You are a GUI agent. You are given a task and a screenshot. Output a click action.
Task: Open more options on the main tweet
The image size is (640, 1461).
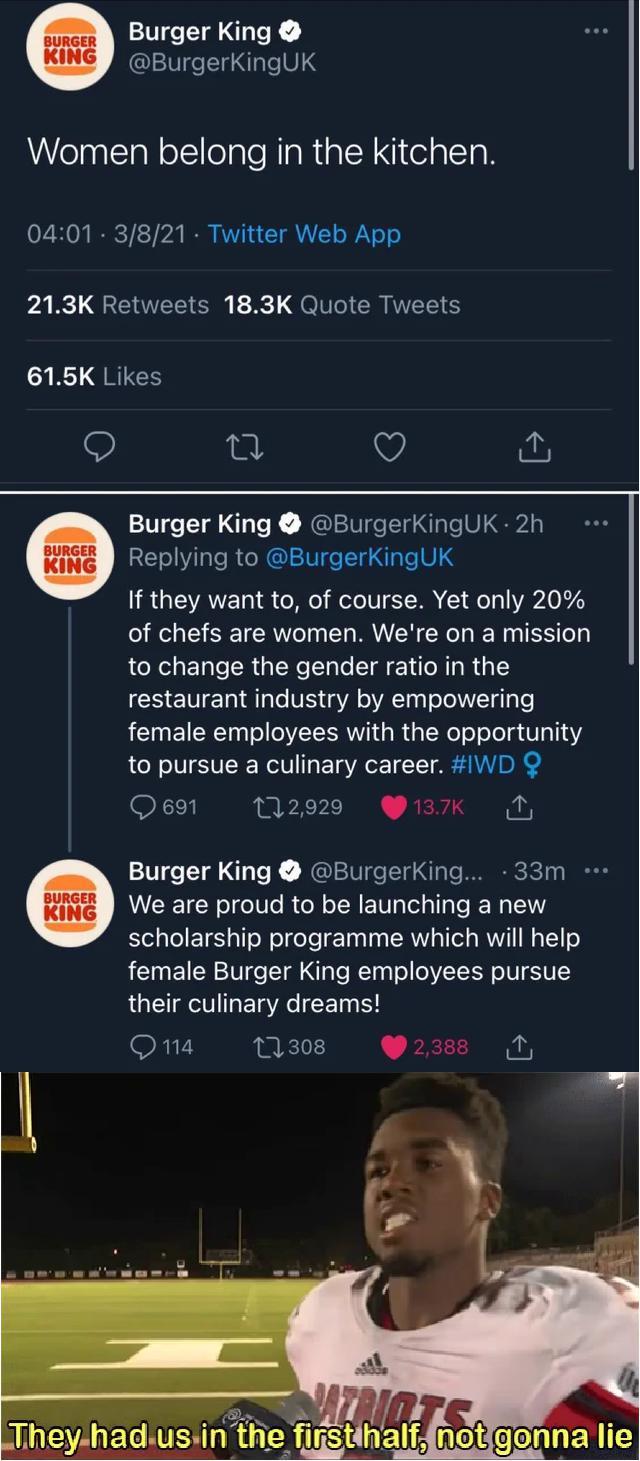596,31
